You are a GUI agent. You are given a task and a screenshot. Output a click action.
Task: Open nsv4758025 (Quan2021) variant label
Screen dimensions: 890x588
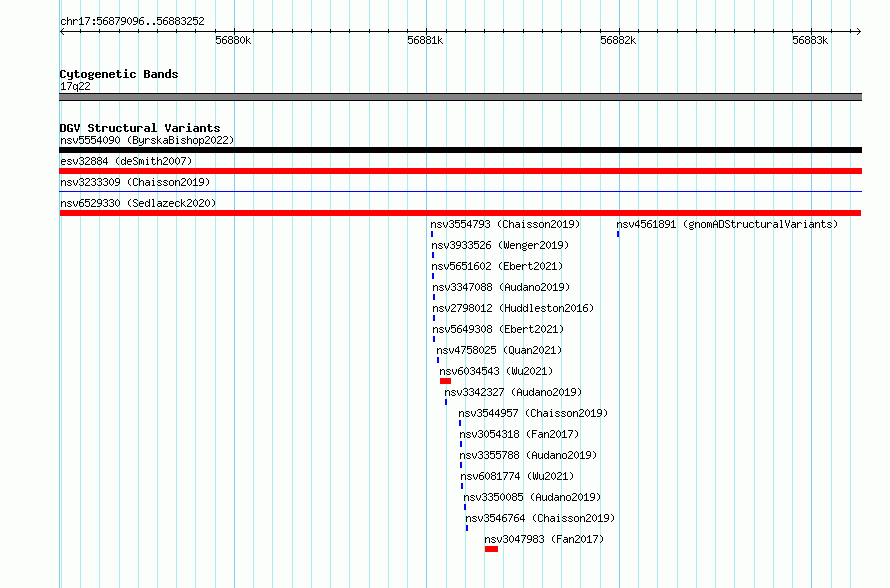[499, 350]
